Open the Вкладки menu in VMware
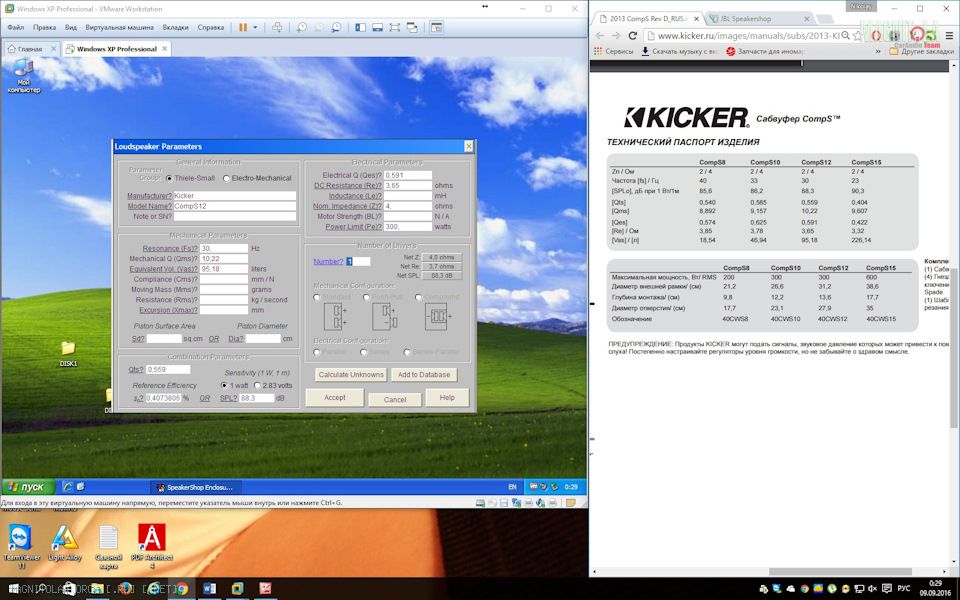The image size is (960, 600). (175, 27)
